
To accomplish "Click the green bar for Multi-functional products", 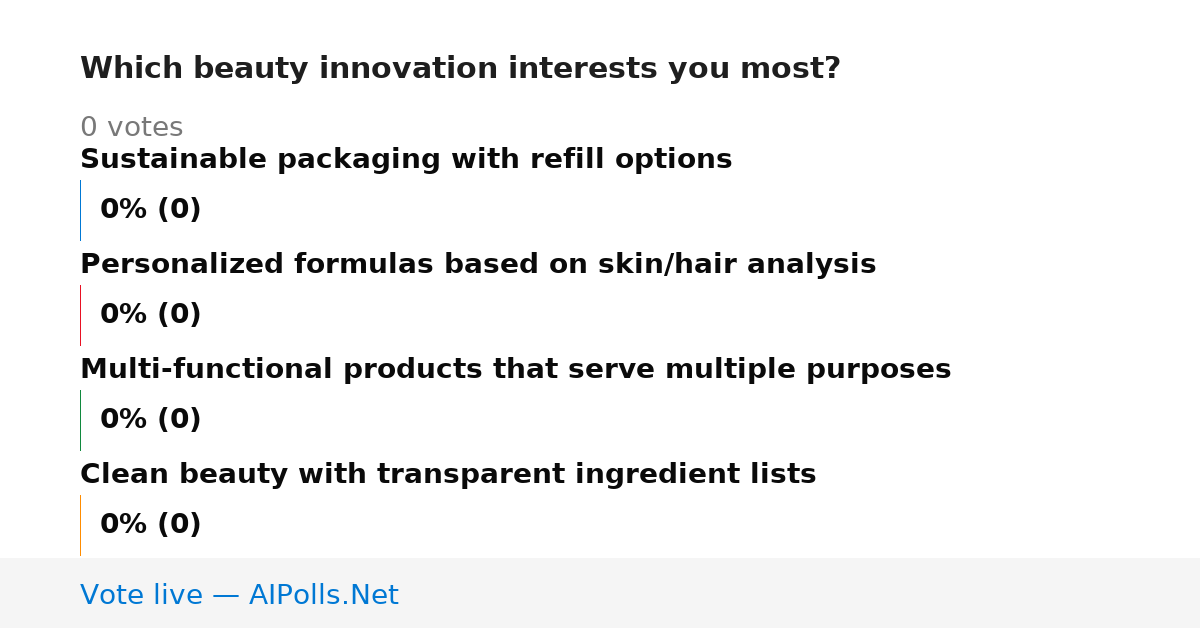I will pos(80,420).
